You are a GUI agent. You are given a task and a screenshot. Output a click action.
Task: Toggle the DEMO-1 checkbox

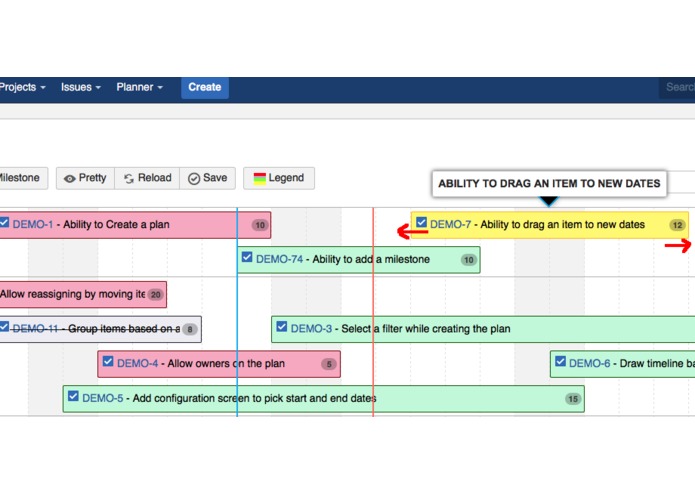click(4, 222)
